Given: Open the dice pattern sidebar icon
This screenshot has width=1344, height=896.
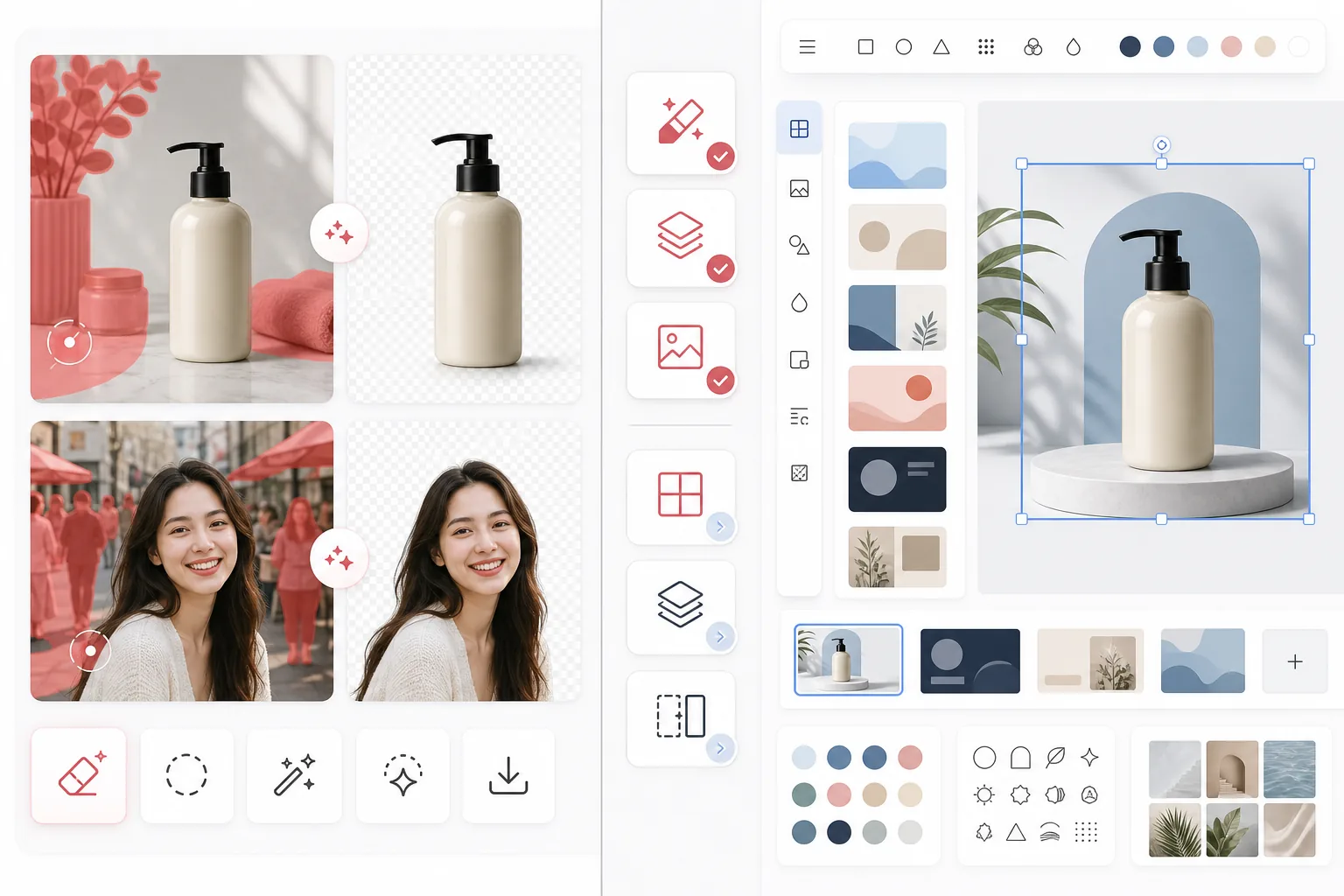Looking at the screenshot, I should [799, 473].
